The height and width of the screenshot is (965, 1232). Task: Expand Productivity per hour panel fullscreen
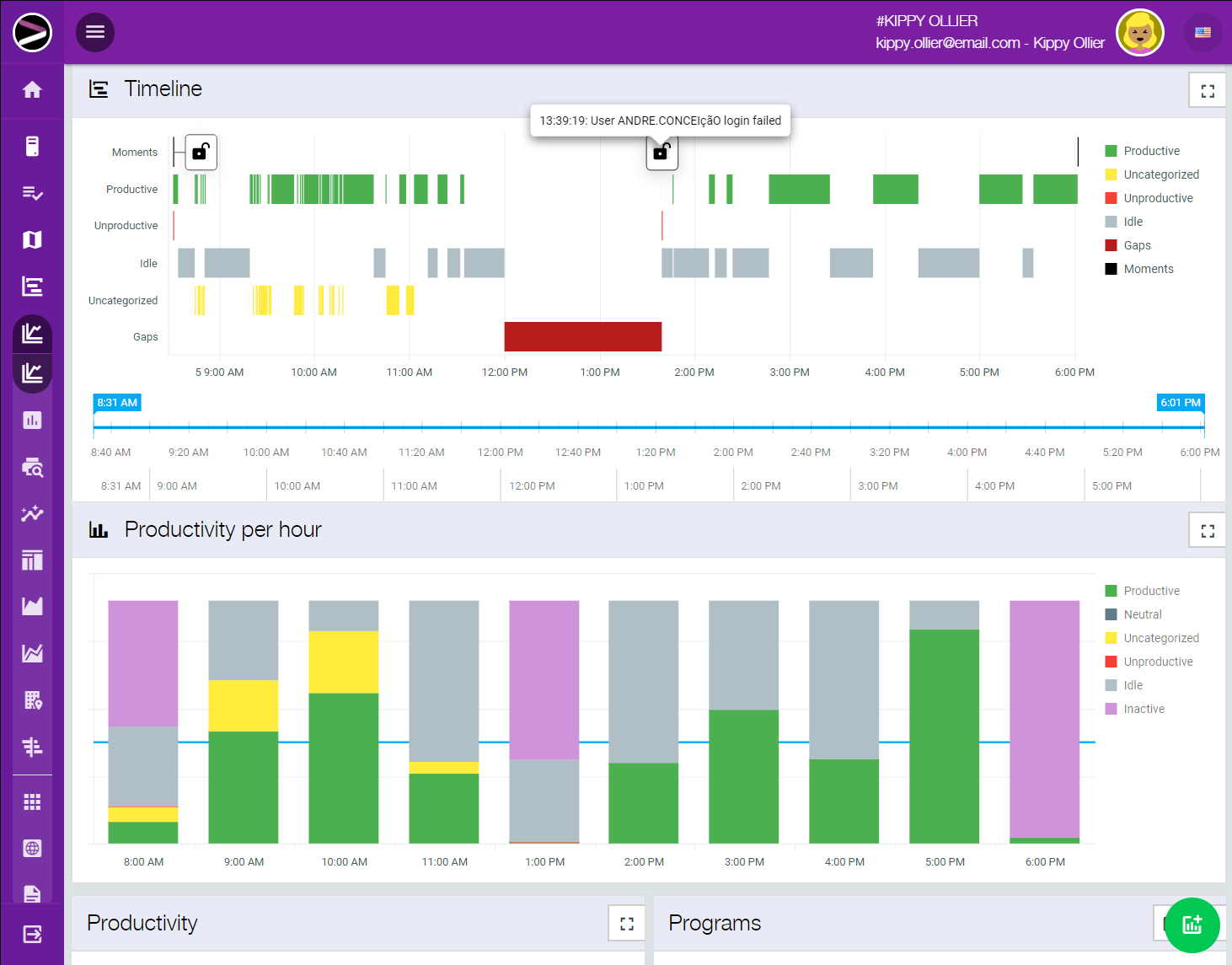(1207, 531)
